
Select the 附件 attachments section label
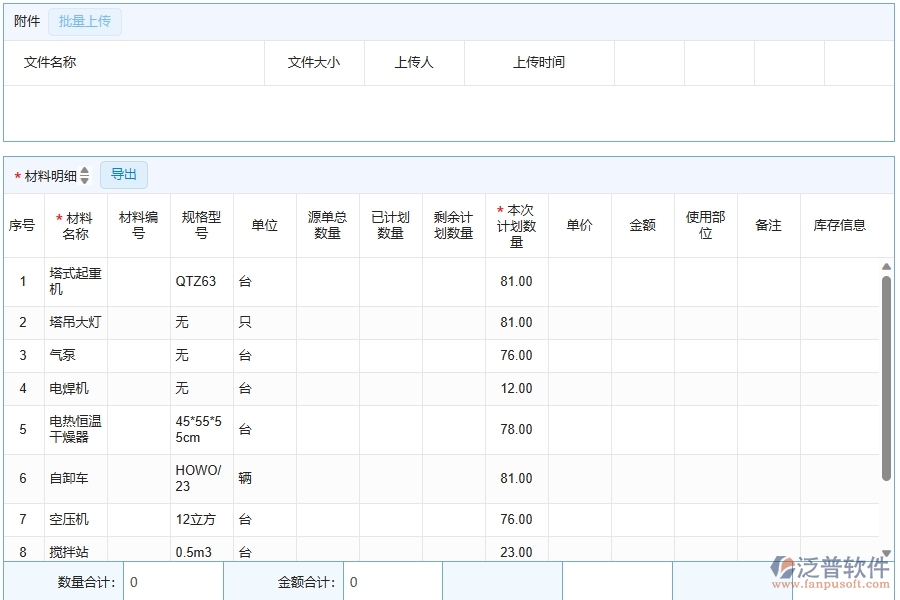27,20
